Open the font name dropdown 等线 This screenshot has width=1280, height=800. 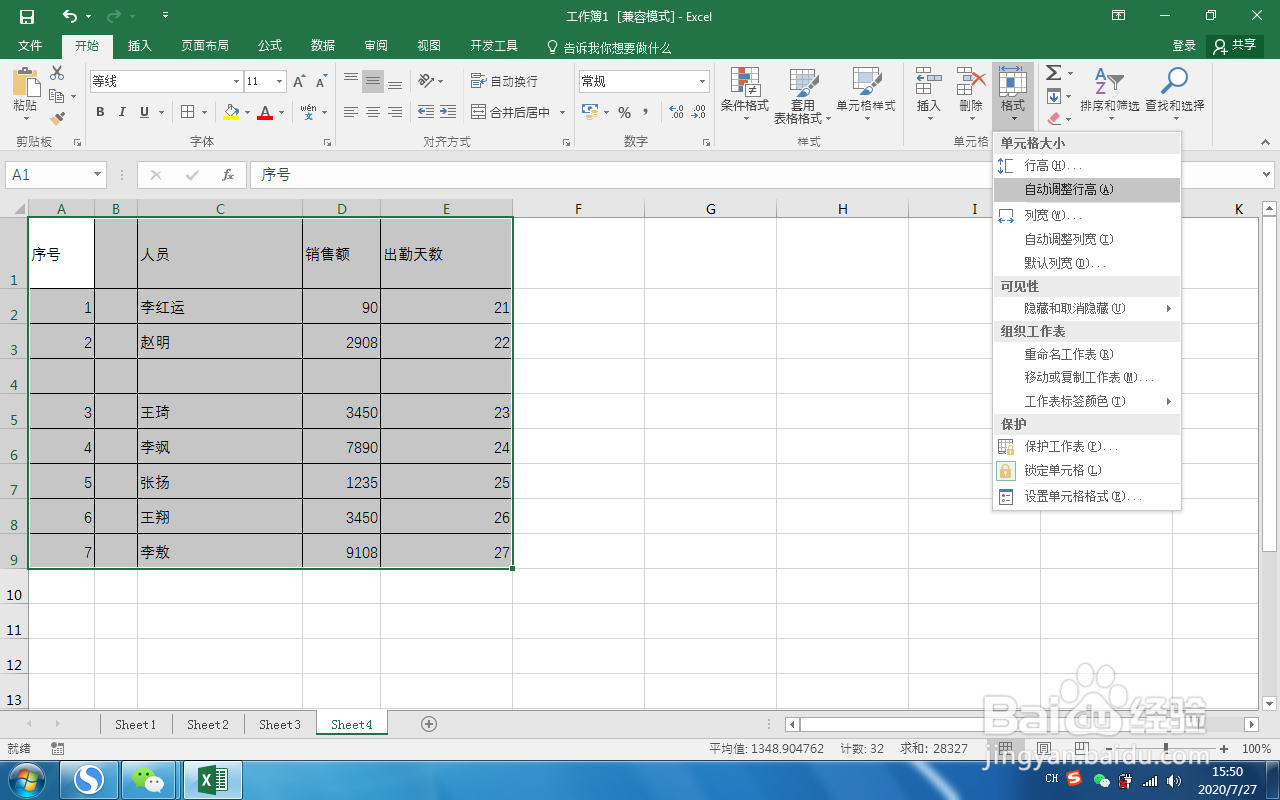[x=237, y=81]
